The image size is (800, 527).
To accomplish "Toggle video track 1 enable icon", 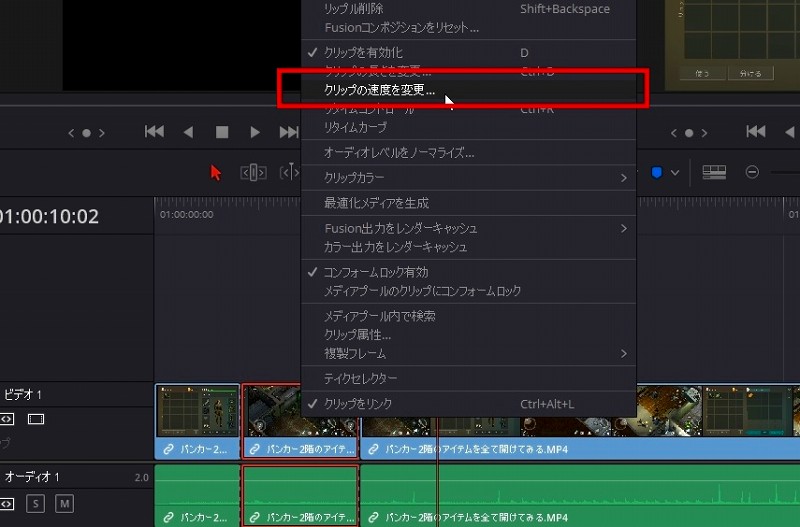I will (x=36, y=419).
